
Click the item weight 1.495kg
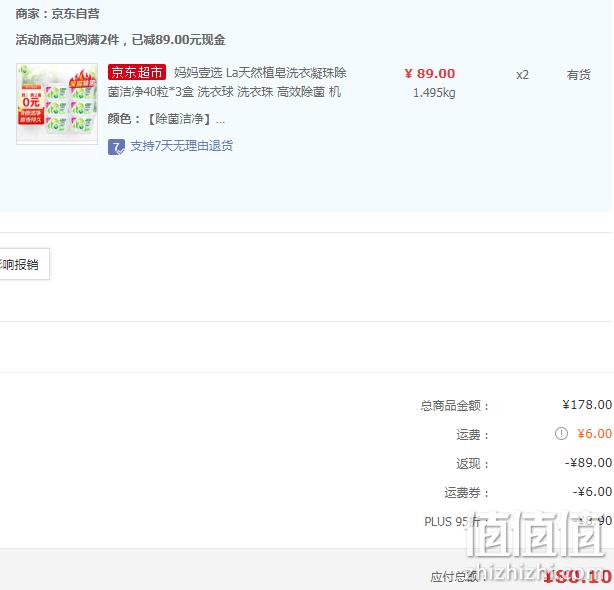pos(434,93)
